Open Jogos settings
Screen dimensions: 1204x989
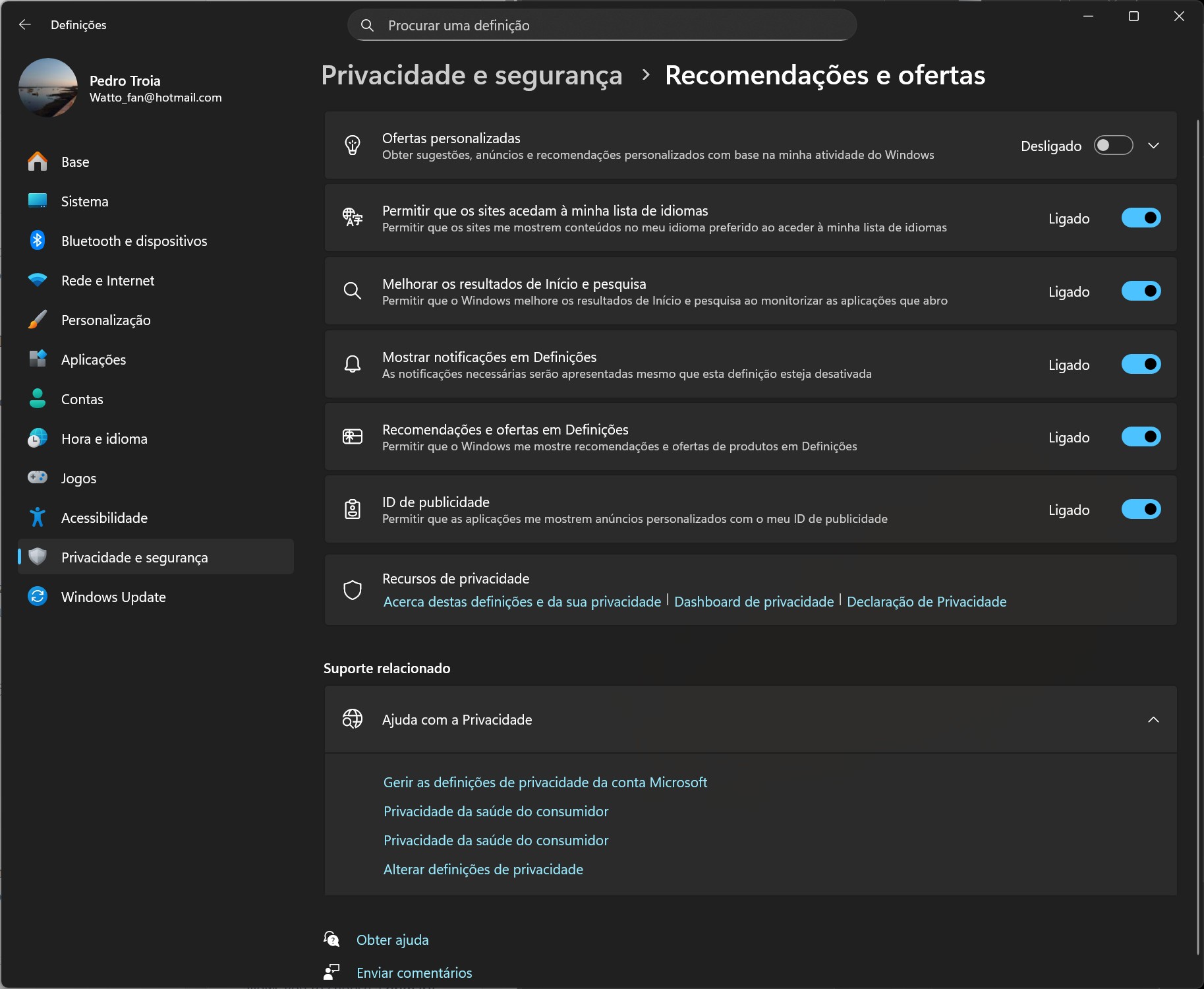click(78, 478)
